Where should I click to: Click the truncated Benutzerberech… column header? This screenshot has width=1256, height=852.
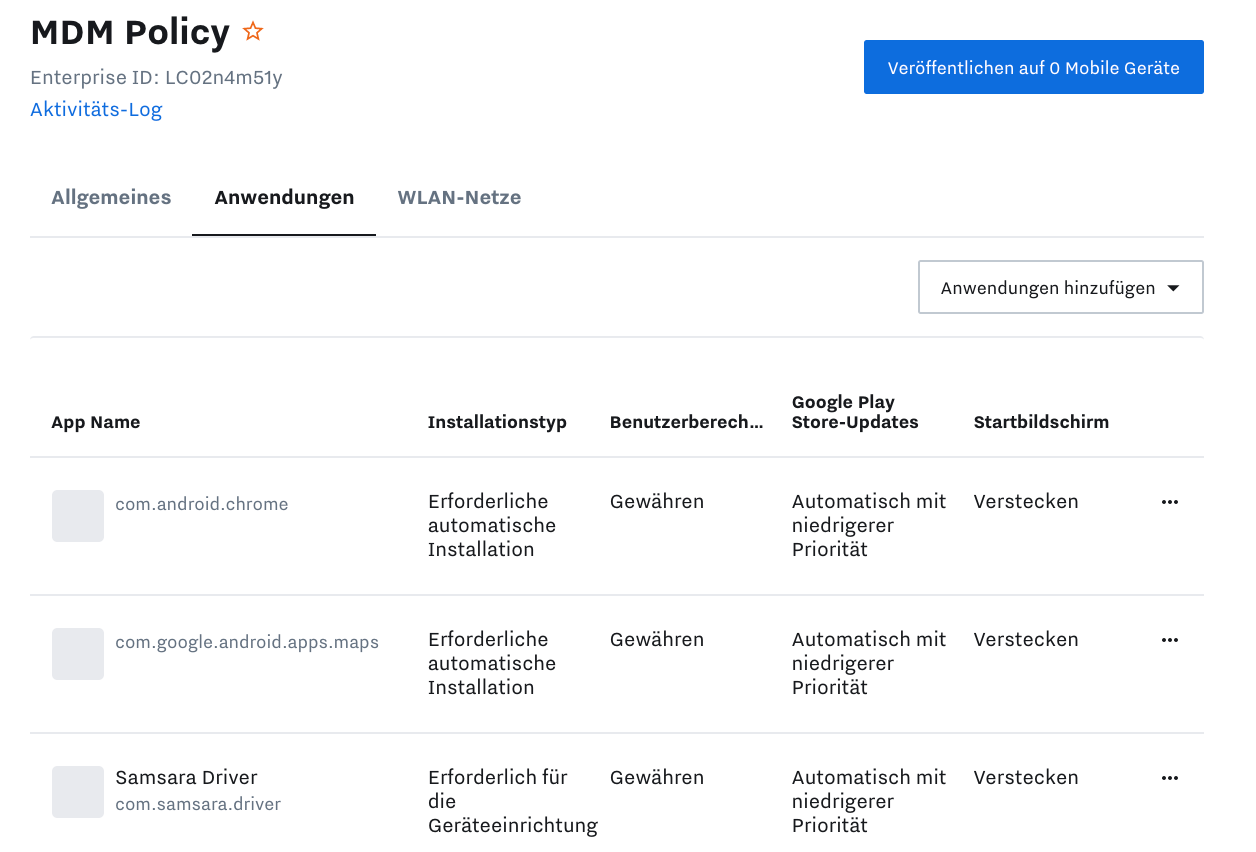686,422
